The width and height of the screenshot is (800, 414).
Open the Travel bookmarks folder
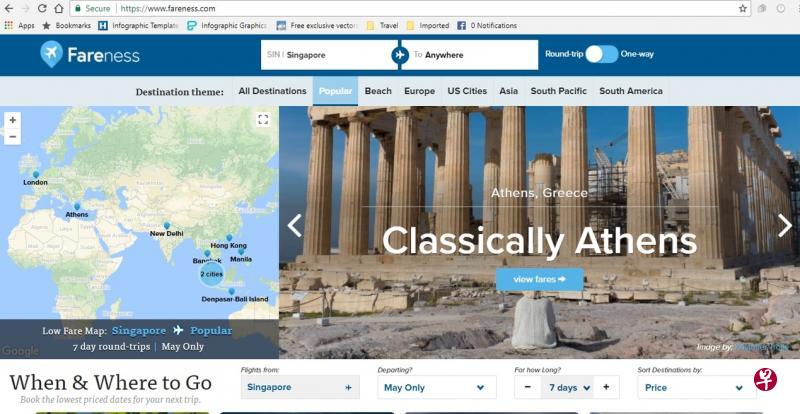(383, 25)
